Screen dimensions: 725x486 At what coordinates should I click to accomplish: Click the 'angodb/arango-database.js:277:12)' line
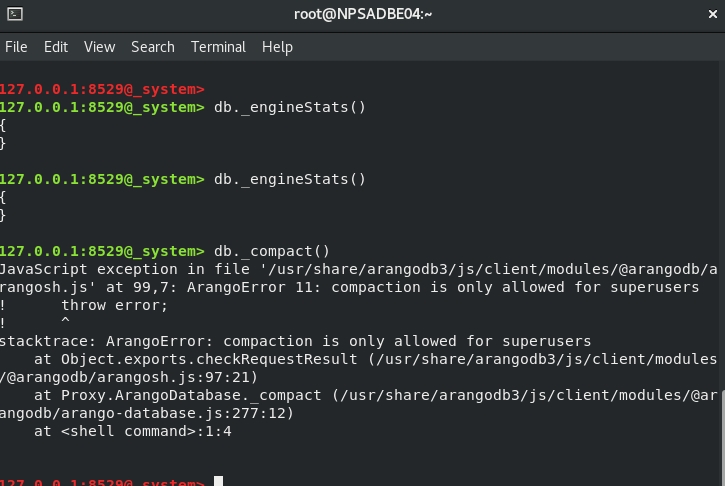tap(147, 413)
